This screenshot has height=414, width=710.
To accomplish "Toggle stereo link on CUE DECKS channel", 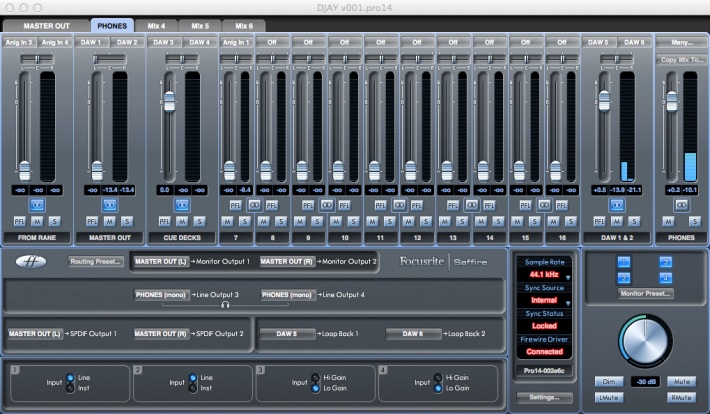I will (183, 203).
